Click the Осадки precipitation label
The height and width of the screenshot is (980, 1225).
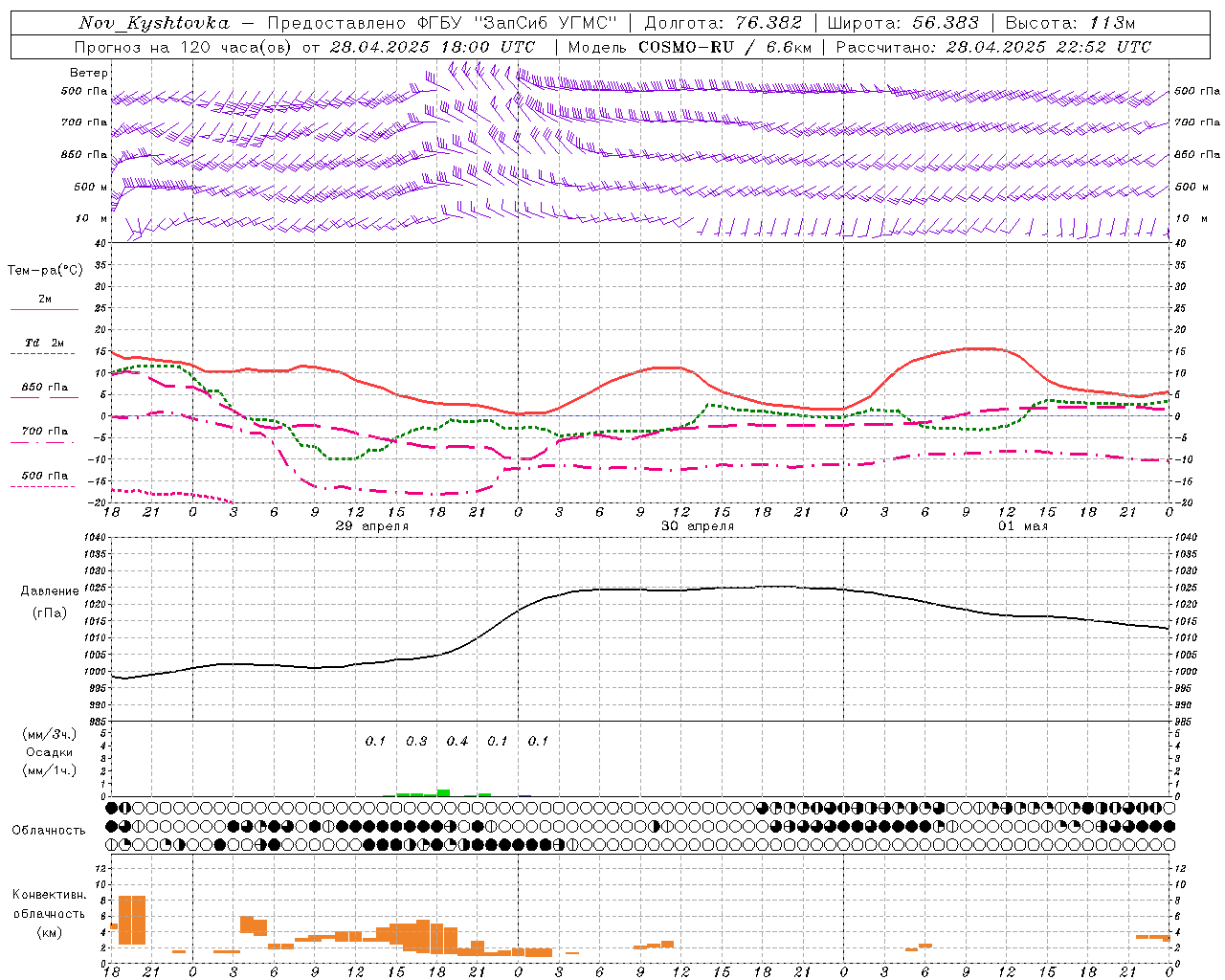[x=50, y=752]
